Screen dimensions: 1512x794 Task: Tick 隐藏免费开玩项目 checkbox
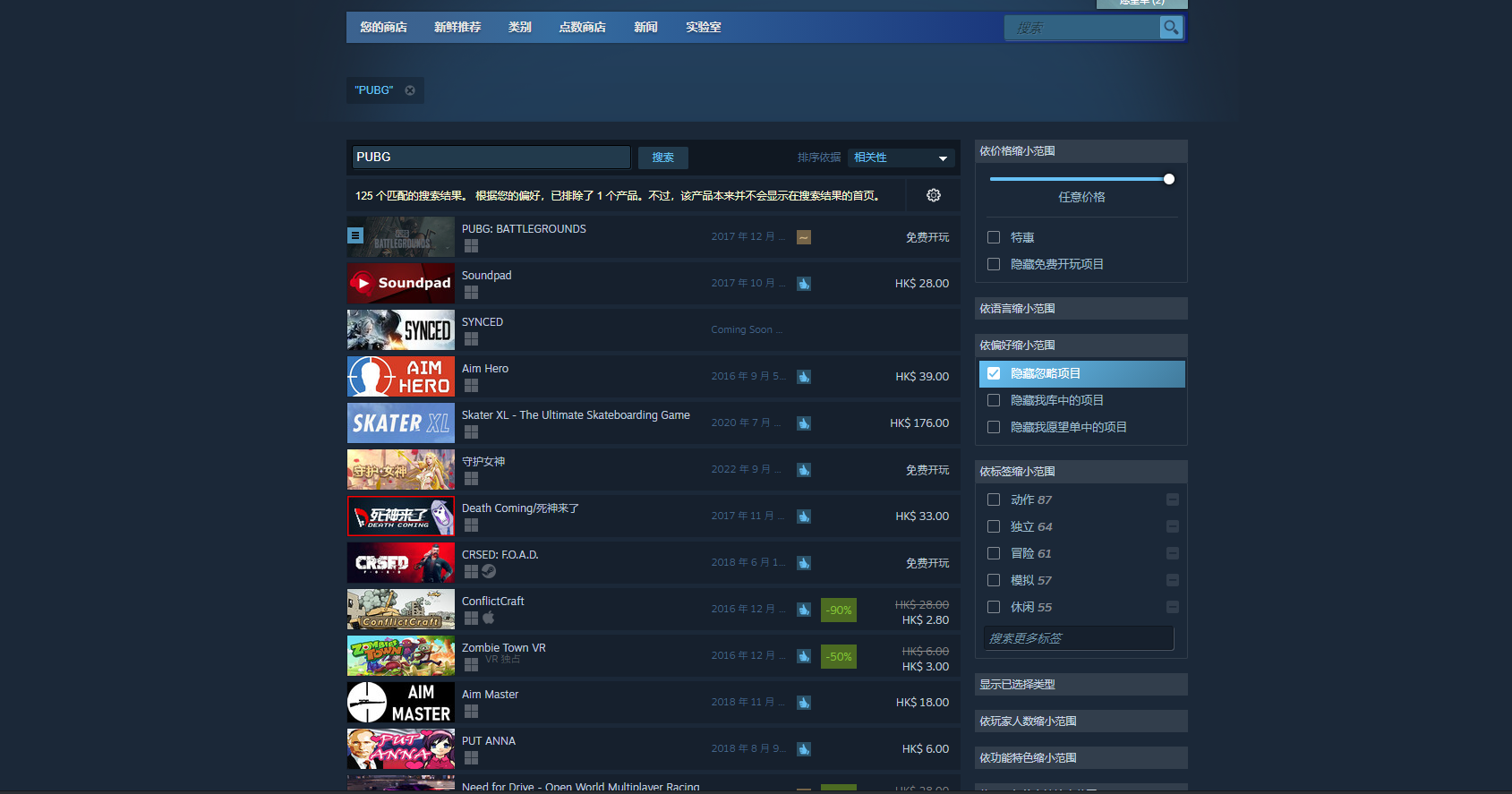point(994,264)
